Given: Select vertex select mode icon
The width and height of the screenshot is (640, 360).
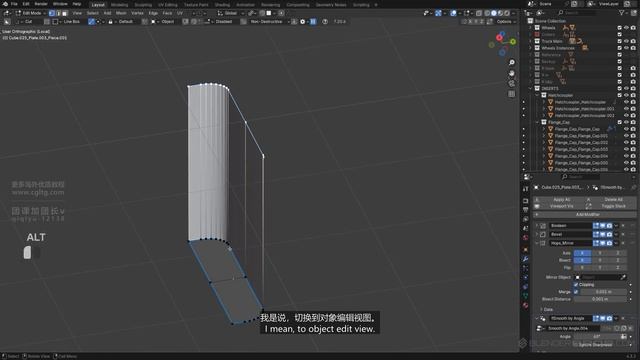Looking at the screenshot, I should pyautogui.click(x=52, y=13).
